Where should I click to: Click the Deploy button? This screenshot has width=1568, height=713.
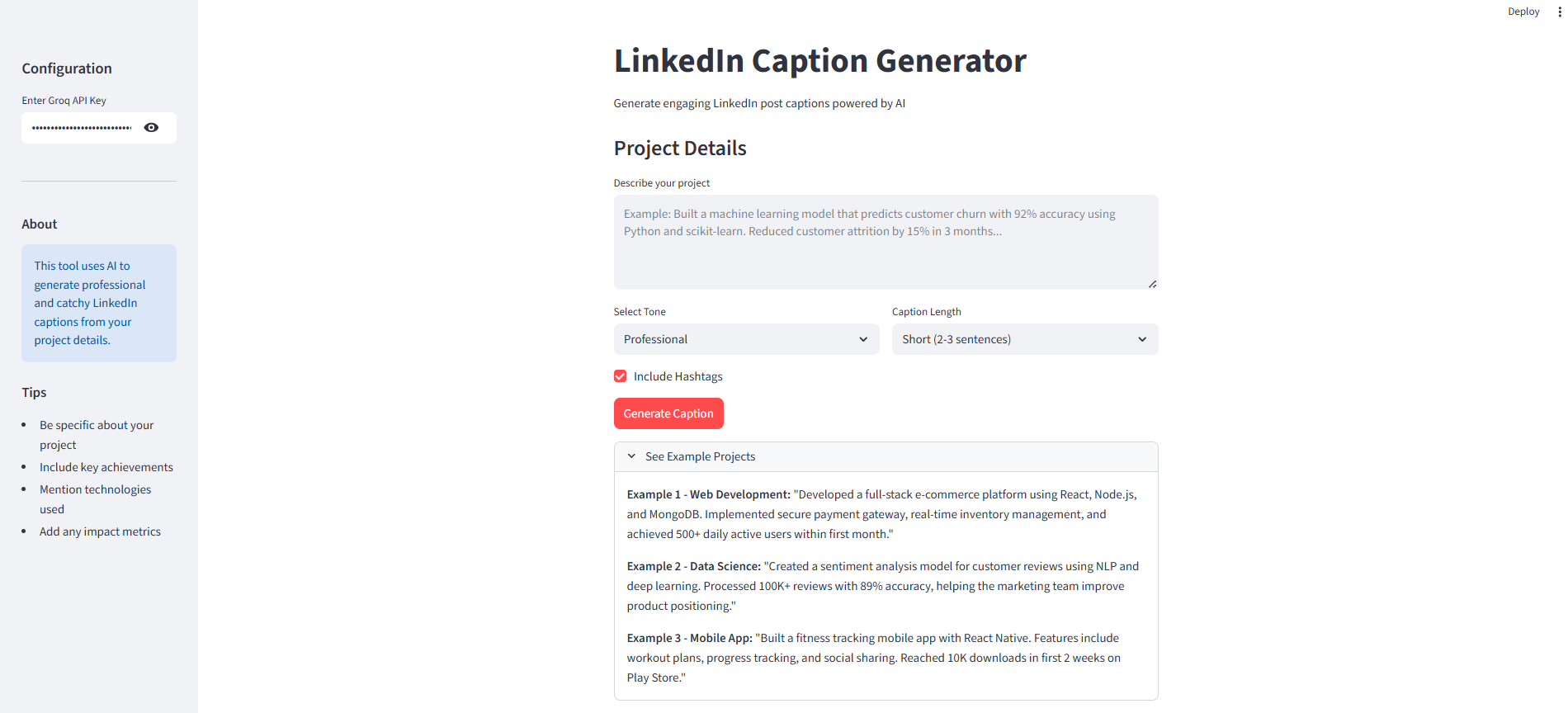(1523, 12)
